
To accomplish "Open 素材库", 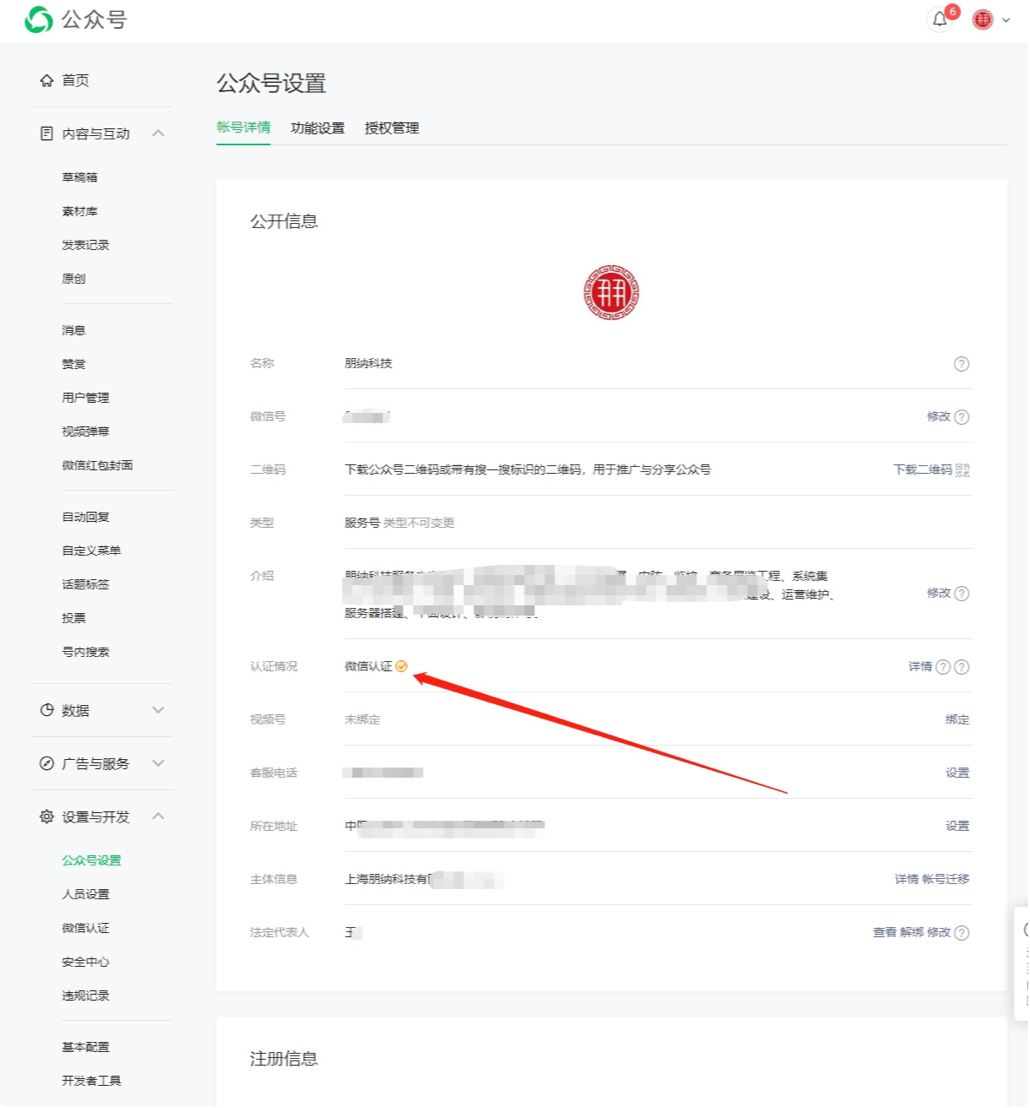I will [80, 211].
